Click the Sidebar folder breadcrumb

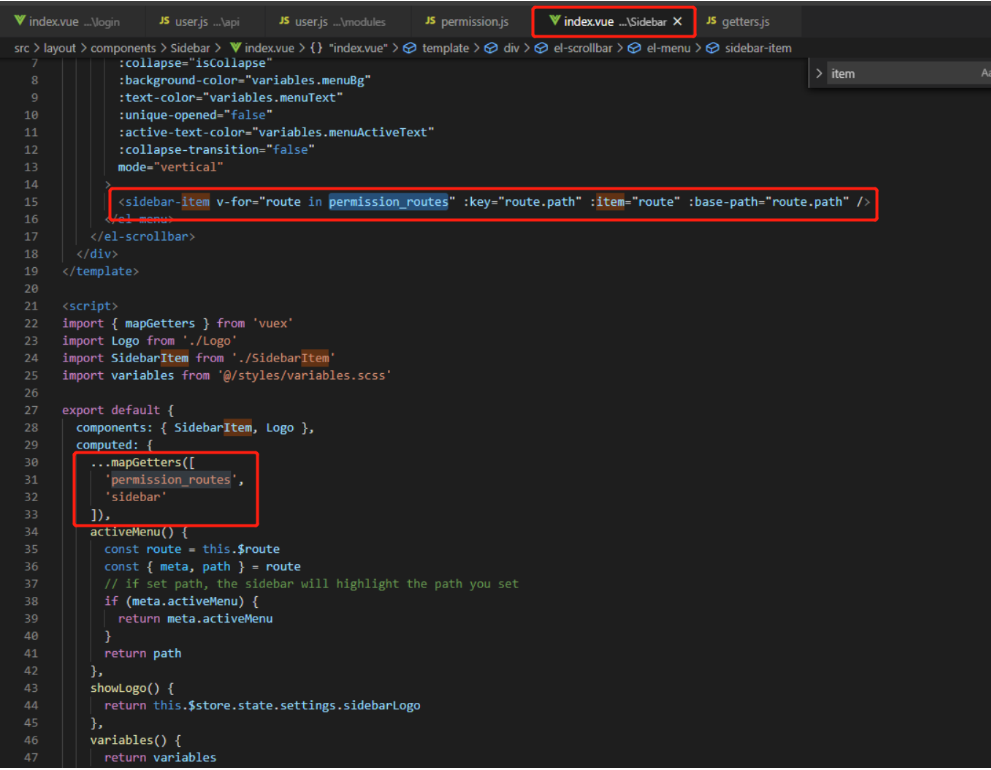coord(190,48)
